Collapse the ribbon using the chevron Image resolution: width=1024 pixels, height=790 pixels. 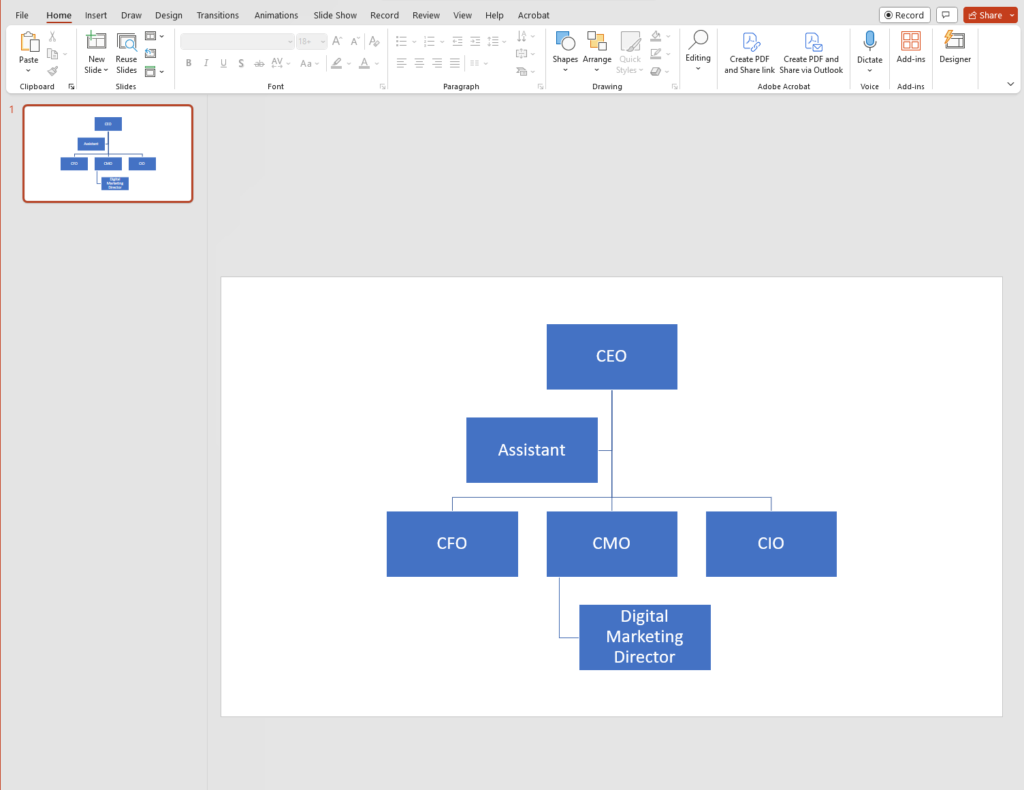click(1010, 84)
